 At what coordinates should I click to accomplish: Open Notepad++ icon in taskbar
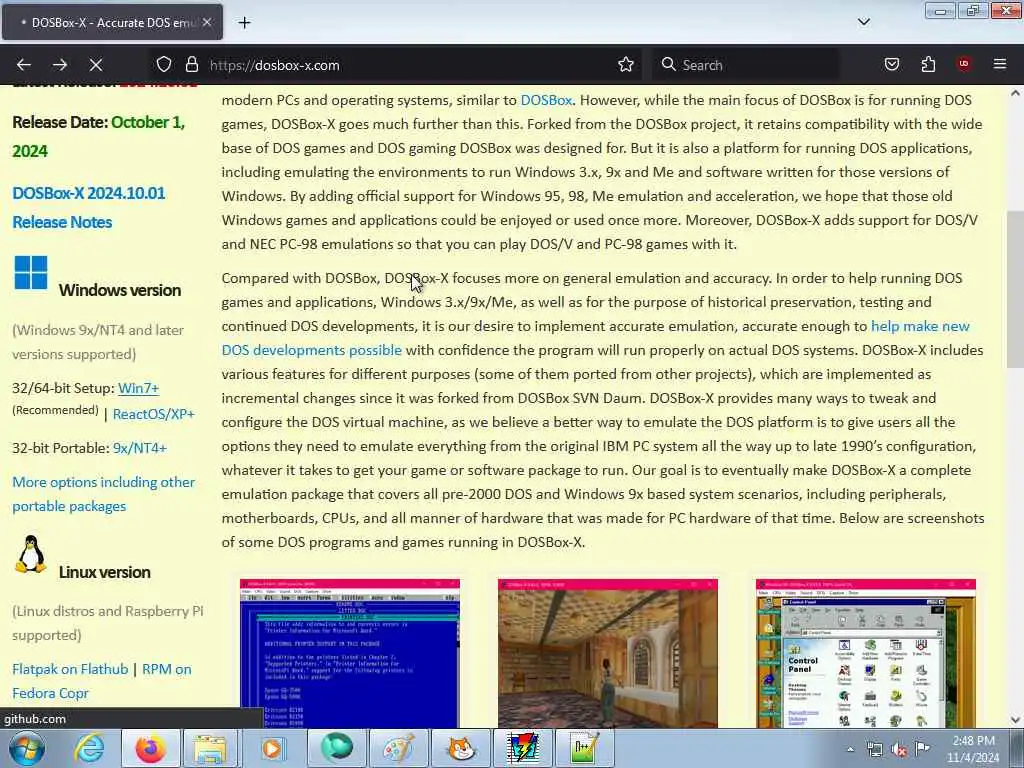(583, 748)
